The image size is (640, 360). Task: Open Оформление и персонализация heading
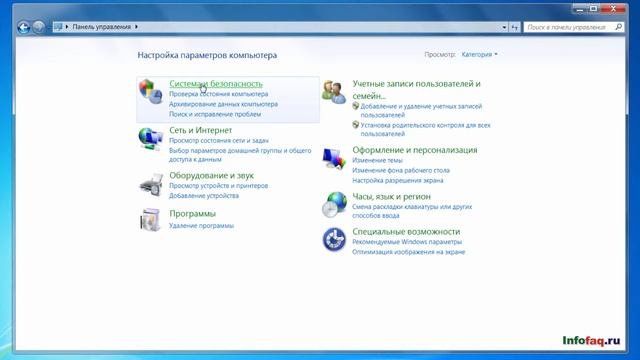pos(415,150)
